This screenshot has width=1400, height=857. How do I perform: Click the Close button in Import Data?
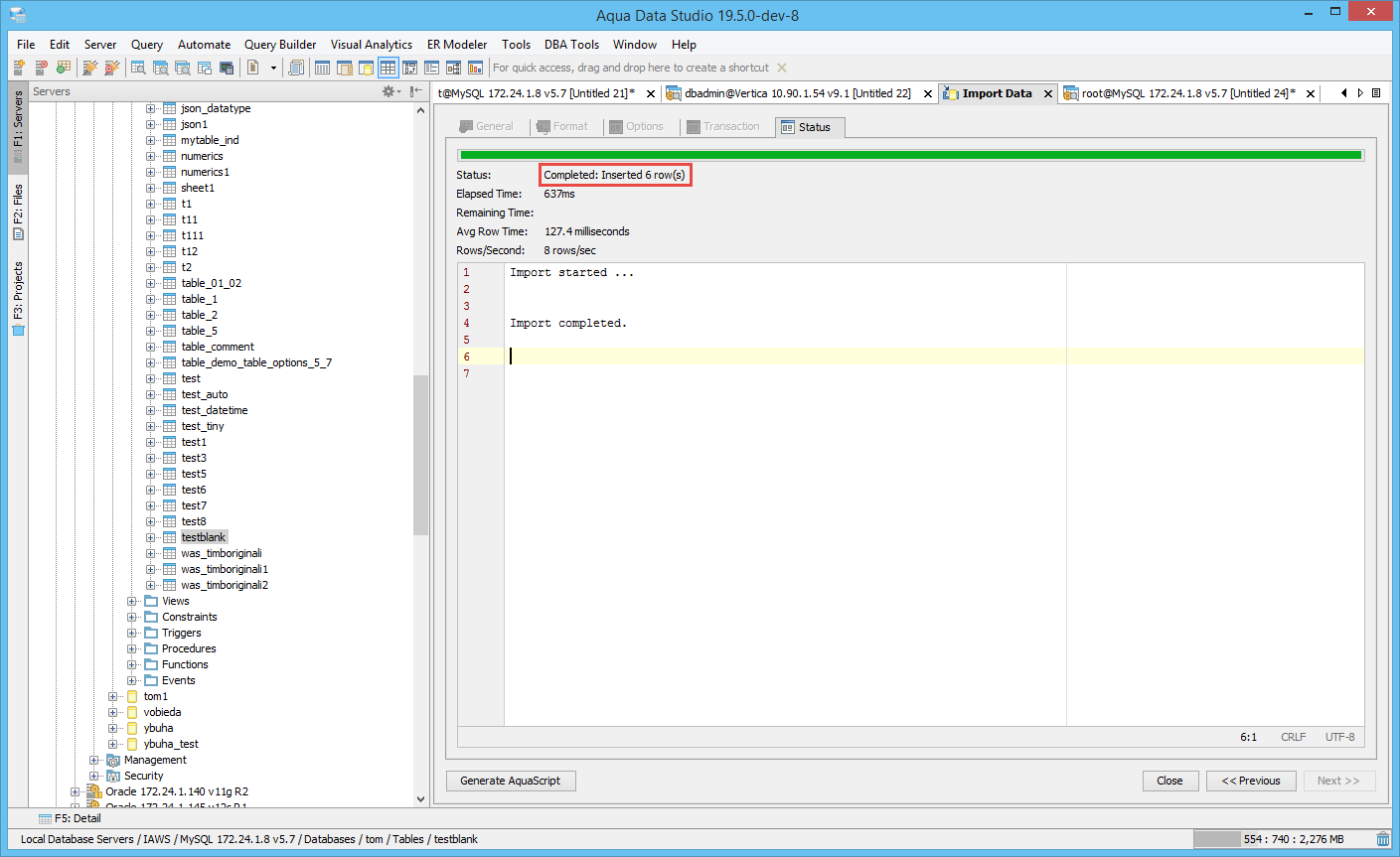pos(1170,781)
